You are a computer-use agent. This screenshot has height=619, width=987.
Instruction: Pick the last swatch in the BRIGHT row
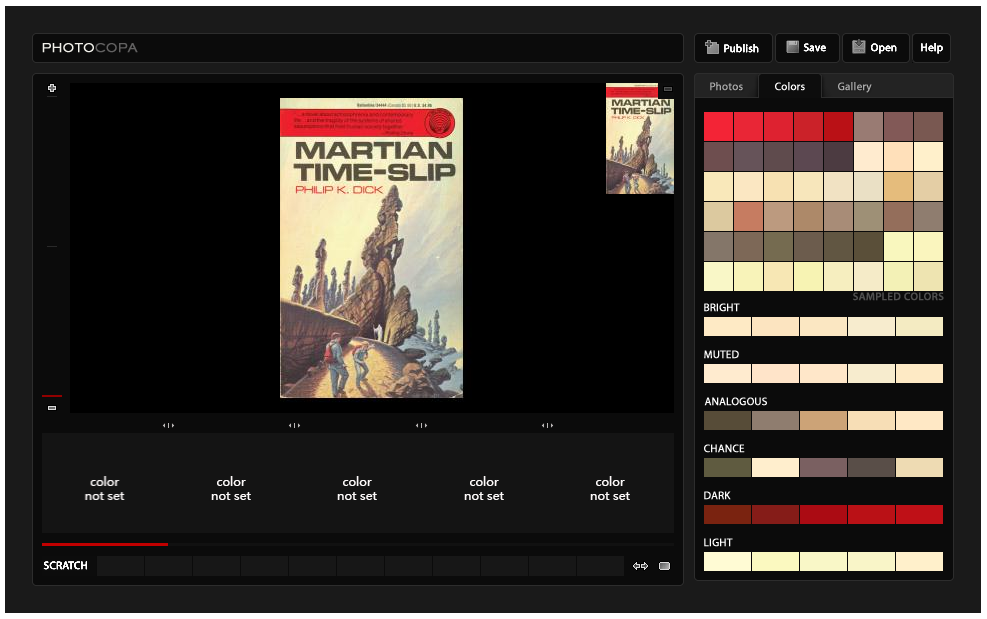(x=920, y=326)
